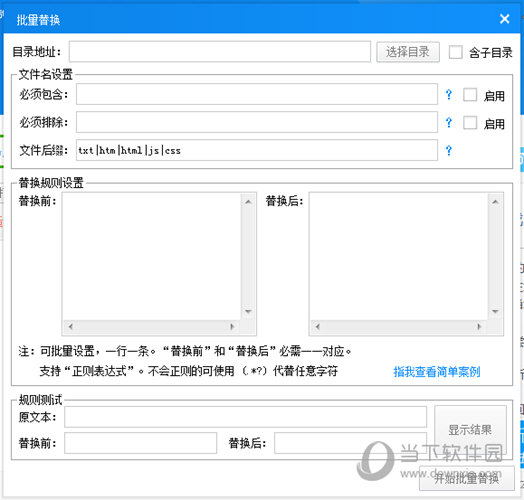The image size is (524, 500).
Task: Click up arrow of 替换后 vertical scrollbar
Action: 495,202
